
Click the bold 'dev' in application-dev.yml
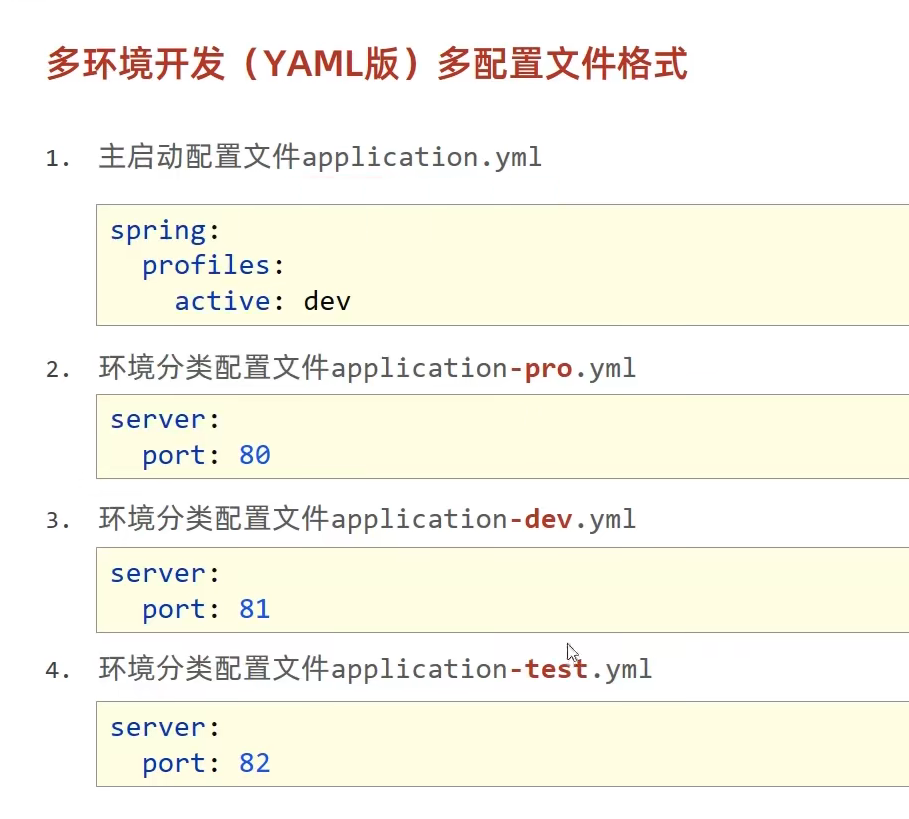pyautogui.click(x=548, y=519)
